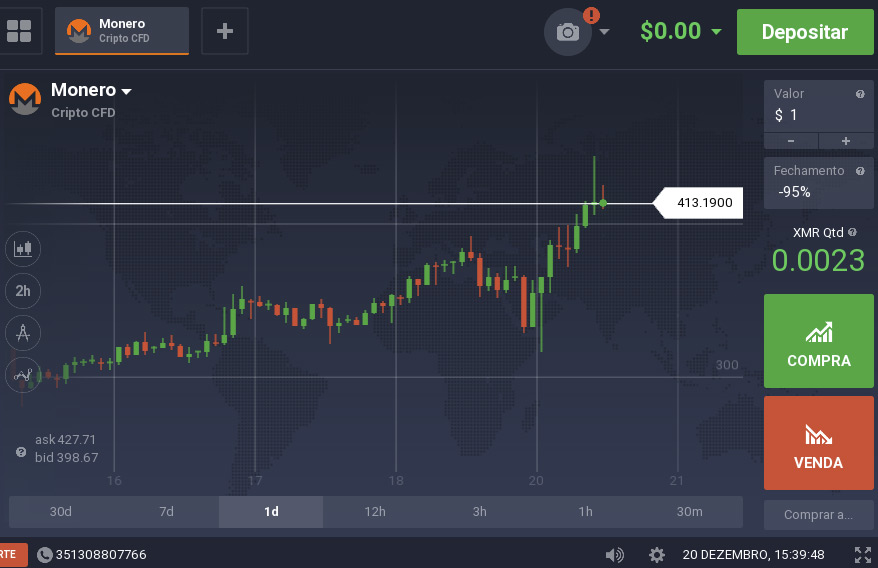
Task: Add a new asset tab with plus
Action: (x=225, y=31)
